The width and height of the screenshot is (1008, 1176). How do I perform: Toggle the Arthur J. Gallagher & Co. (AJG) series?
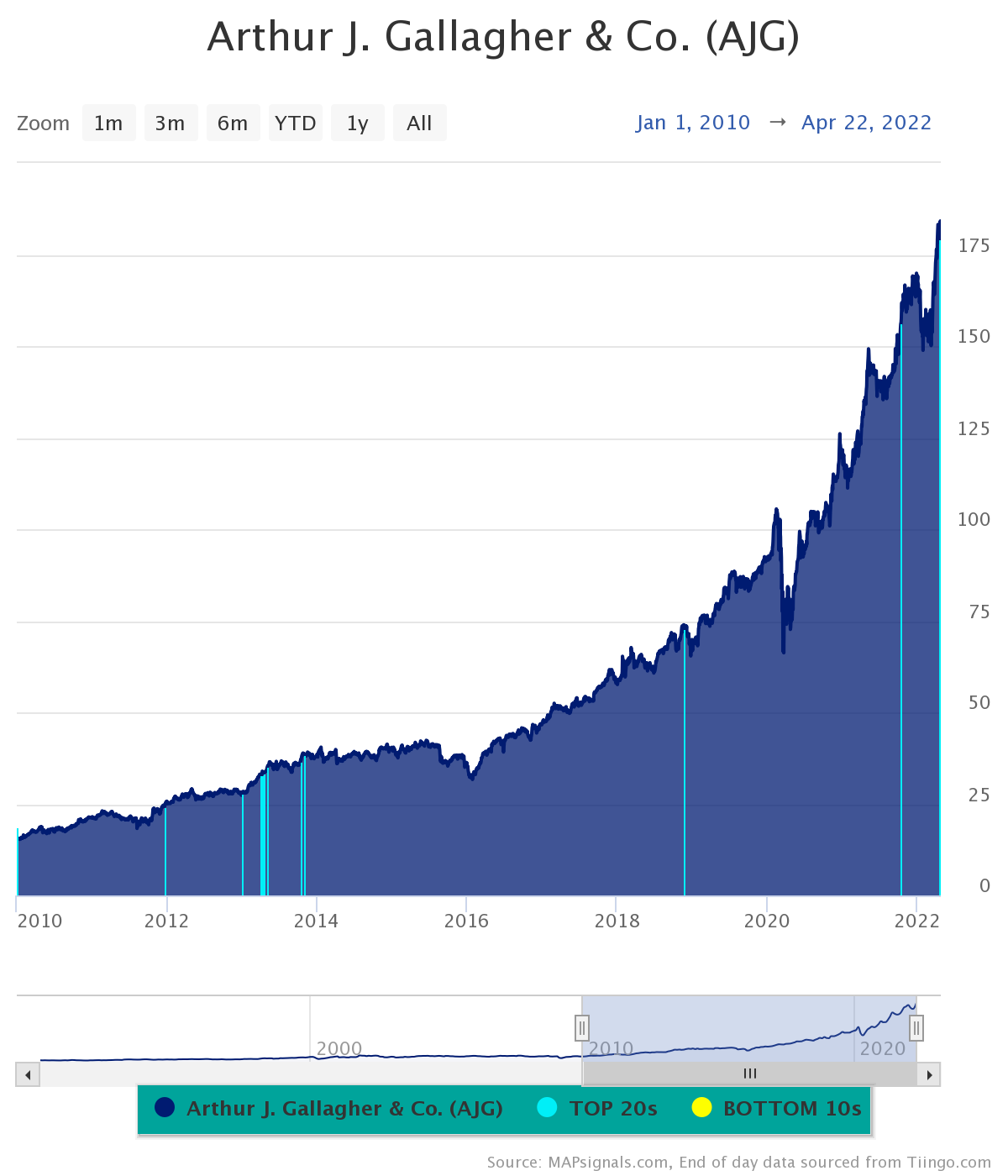[x=329, y=1109]
